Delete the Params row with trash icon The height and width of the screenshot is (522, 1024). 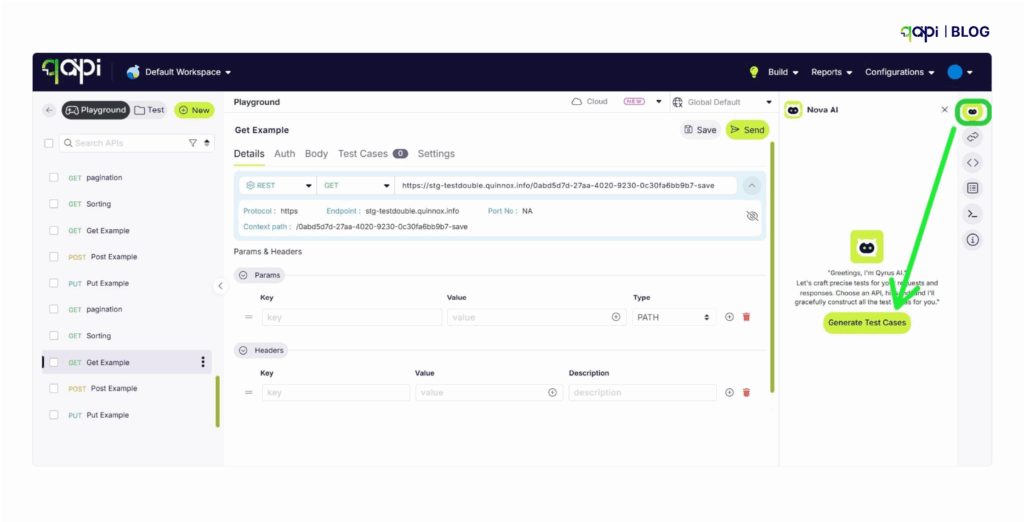746,317
